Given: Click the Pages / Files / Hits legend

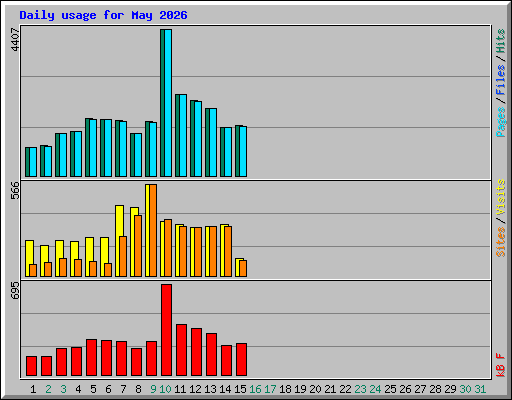Looking at the screenshot, I should click(x=500, y=83).
